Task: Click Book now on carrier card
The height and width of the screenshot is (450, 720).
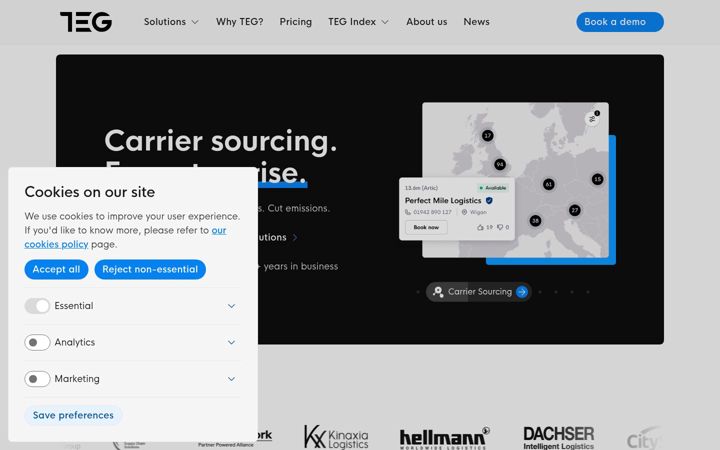Action: click(x=426, y=227)
